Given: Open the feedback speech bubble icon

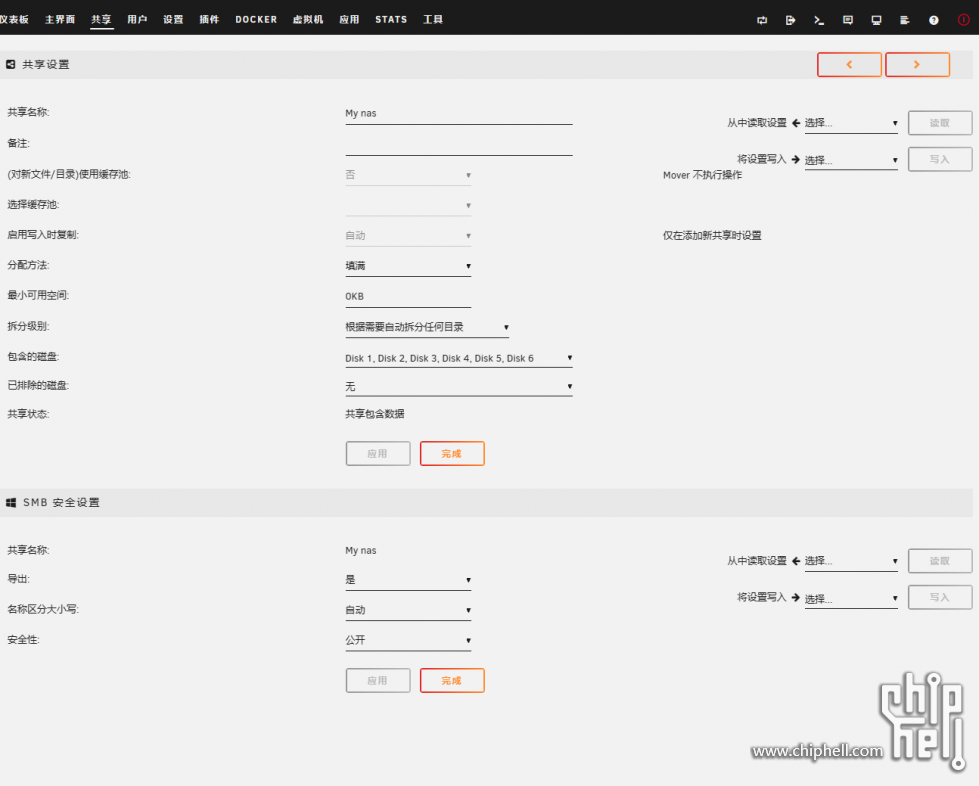Looking at the screenshot, I should [848, 20].
